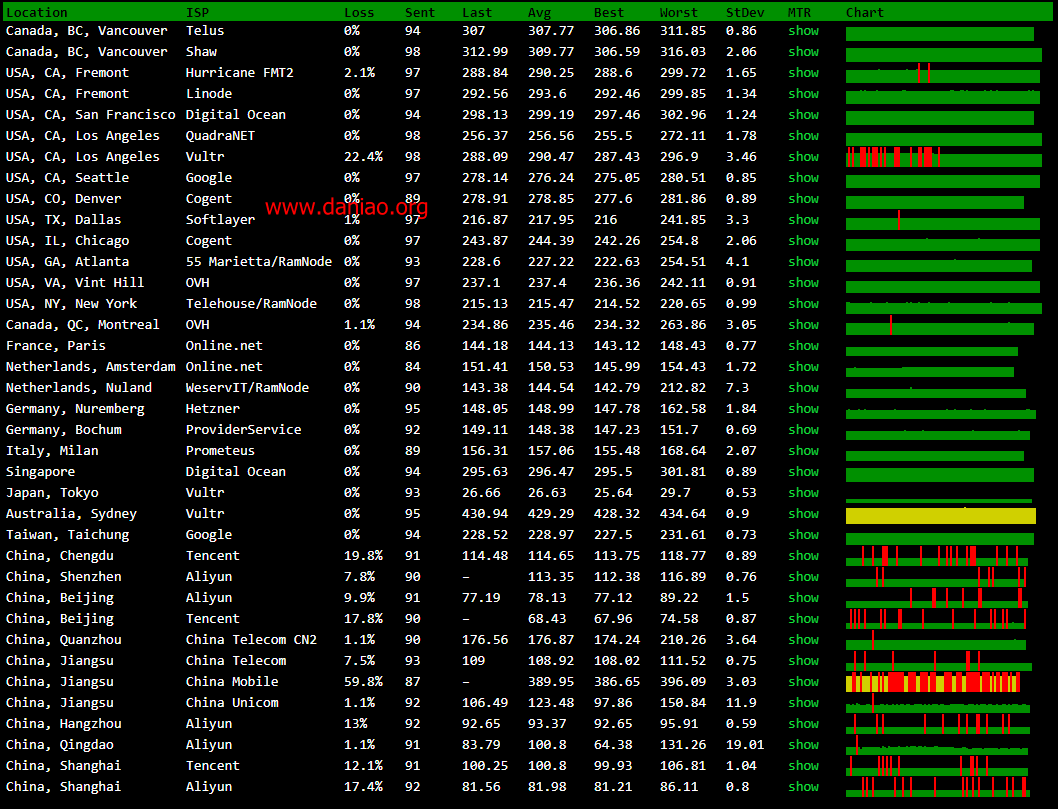Show MTR for Aliyun Qingdao row
Viewport: 1058px width, 809px height.
803,745
